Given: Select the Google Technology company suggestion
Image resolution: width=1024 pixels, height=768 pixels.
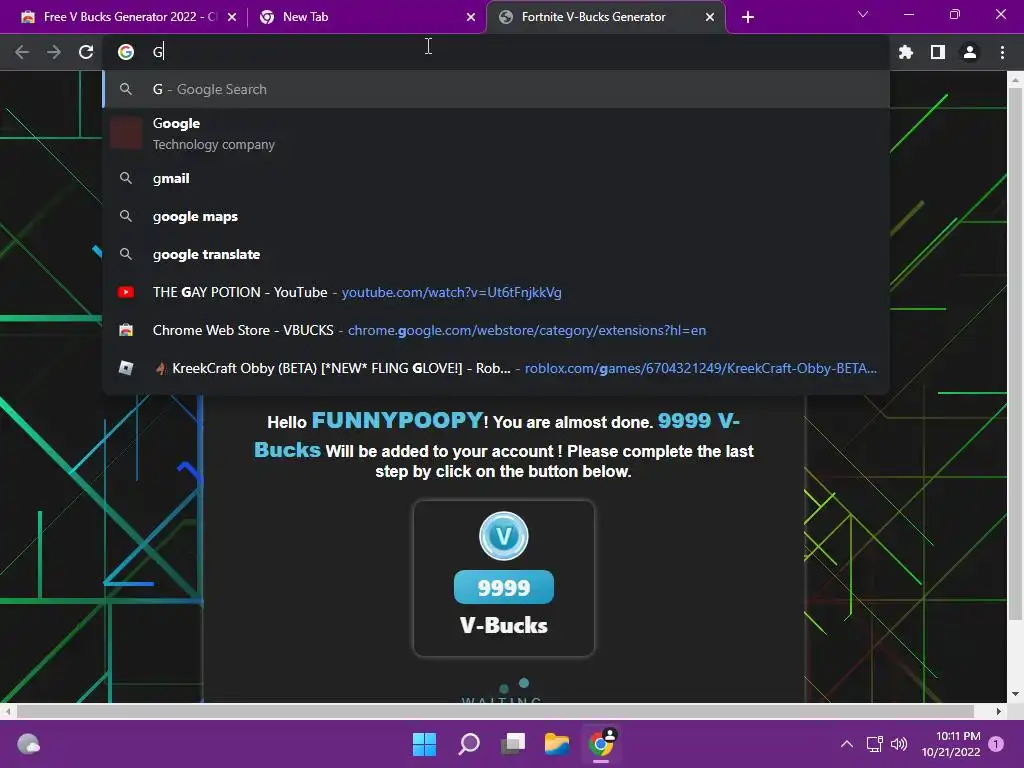Looking at the screenshot, I should [496, 133].
